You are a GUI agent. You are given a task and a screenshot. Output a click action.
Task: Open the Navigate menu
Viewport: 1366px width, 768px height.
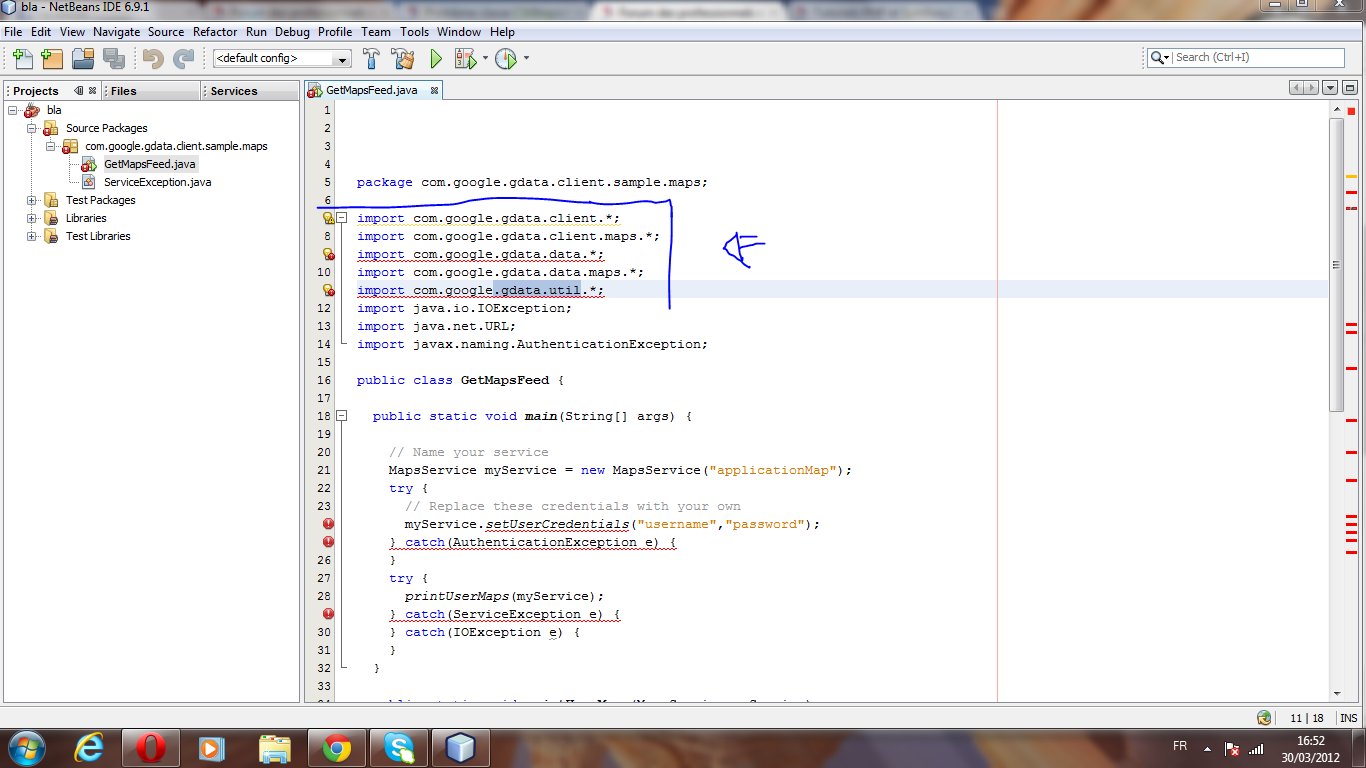117,32
